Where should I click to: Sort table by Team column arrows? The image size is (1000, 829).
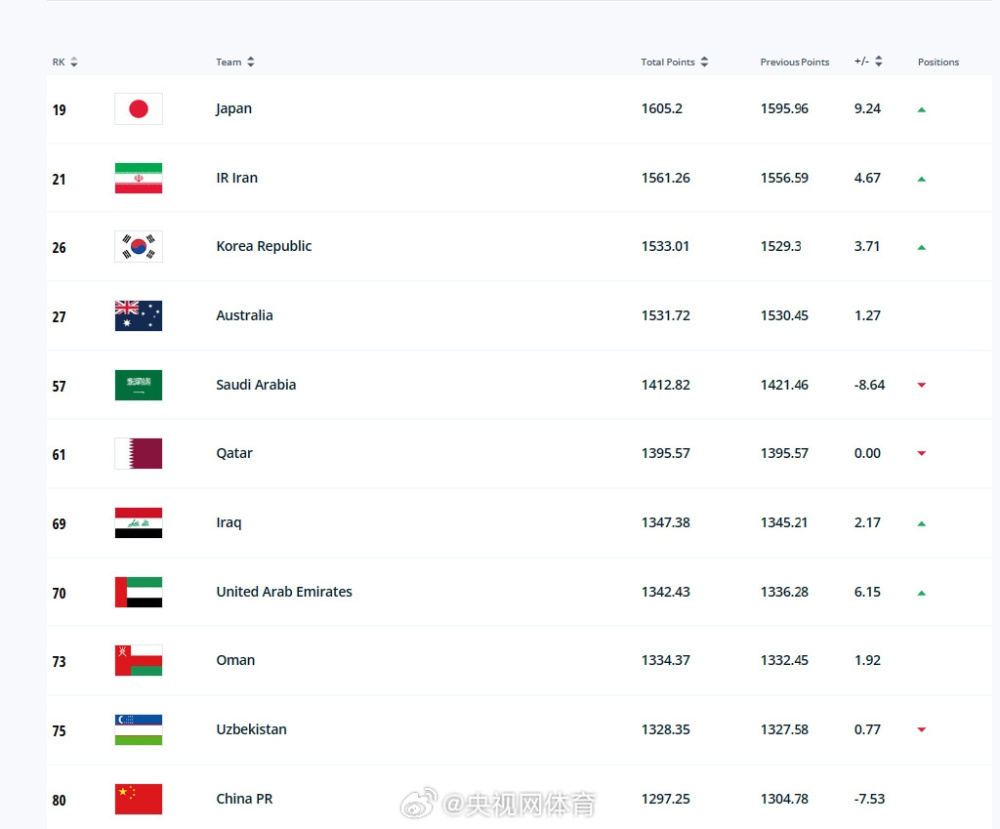tap(251, 62)
